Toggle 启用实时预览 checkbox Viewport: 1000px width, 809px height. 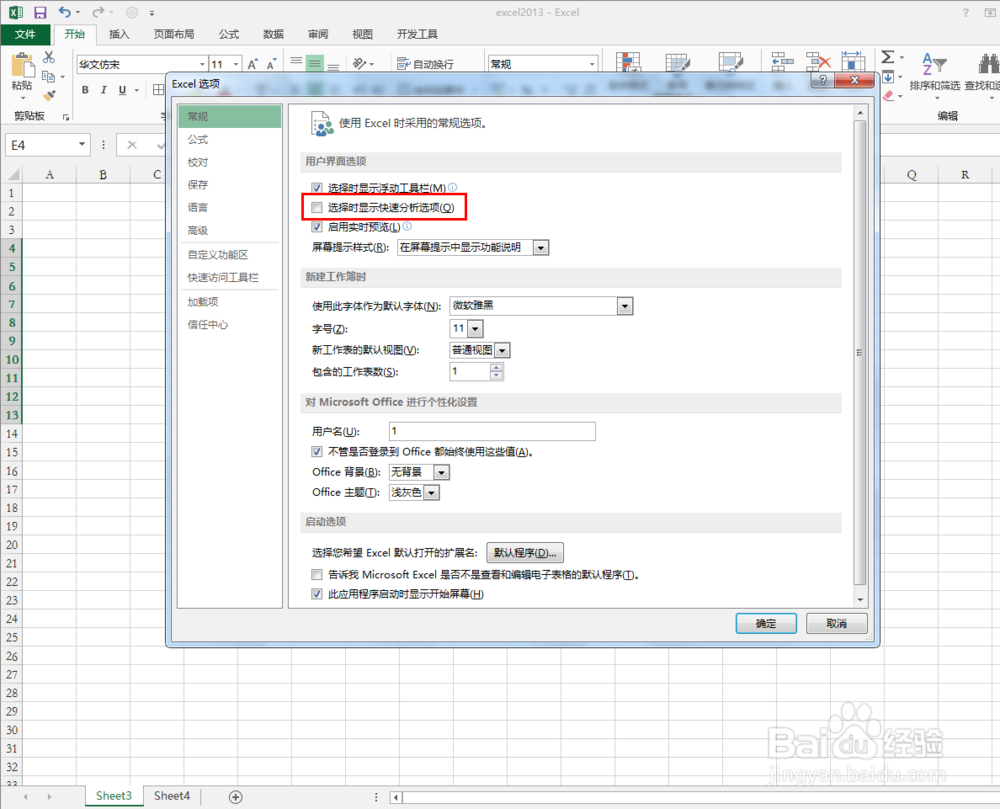[x=317, y=227]
